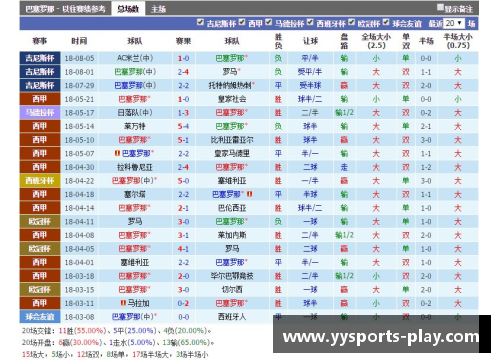This screenshot has width=500, height=362.
Task: Click the 让球 column header
Action: tap(310, 41)
